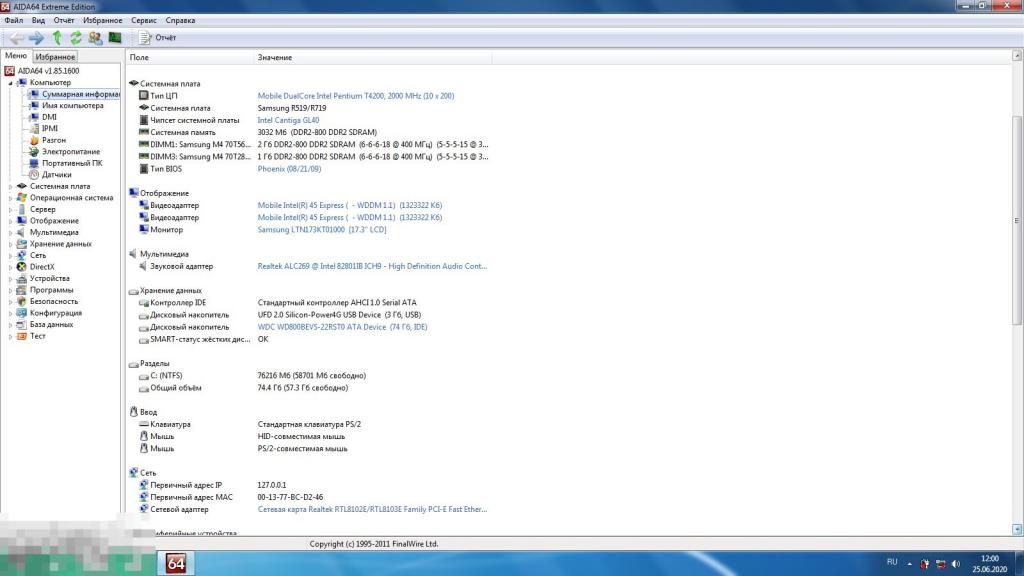Click the Значение column header
The image size is (1024, 576).
point(372,57)
